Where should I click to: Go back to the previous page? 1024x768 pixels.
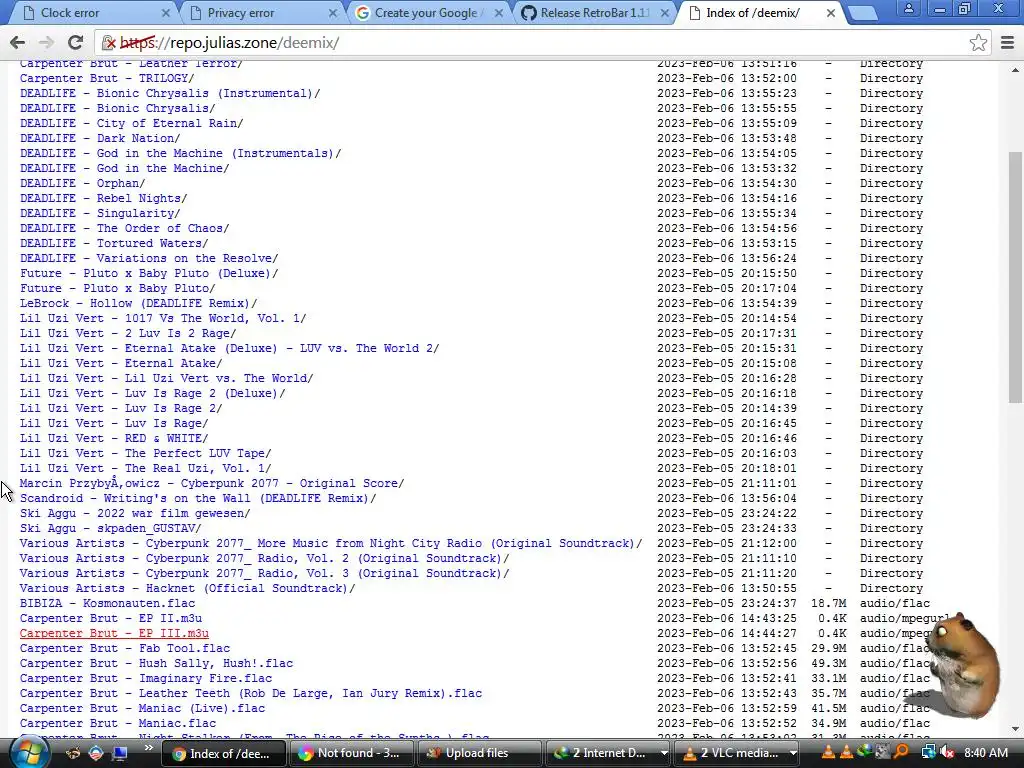pyautogui.click(x=18, y=43)
